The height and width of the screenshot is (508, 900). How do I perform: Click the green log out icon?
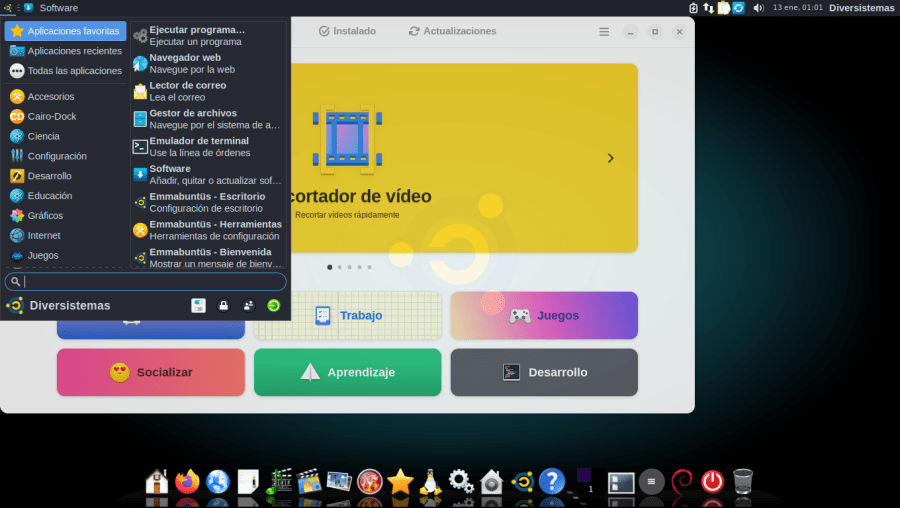click(273, 305)
